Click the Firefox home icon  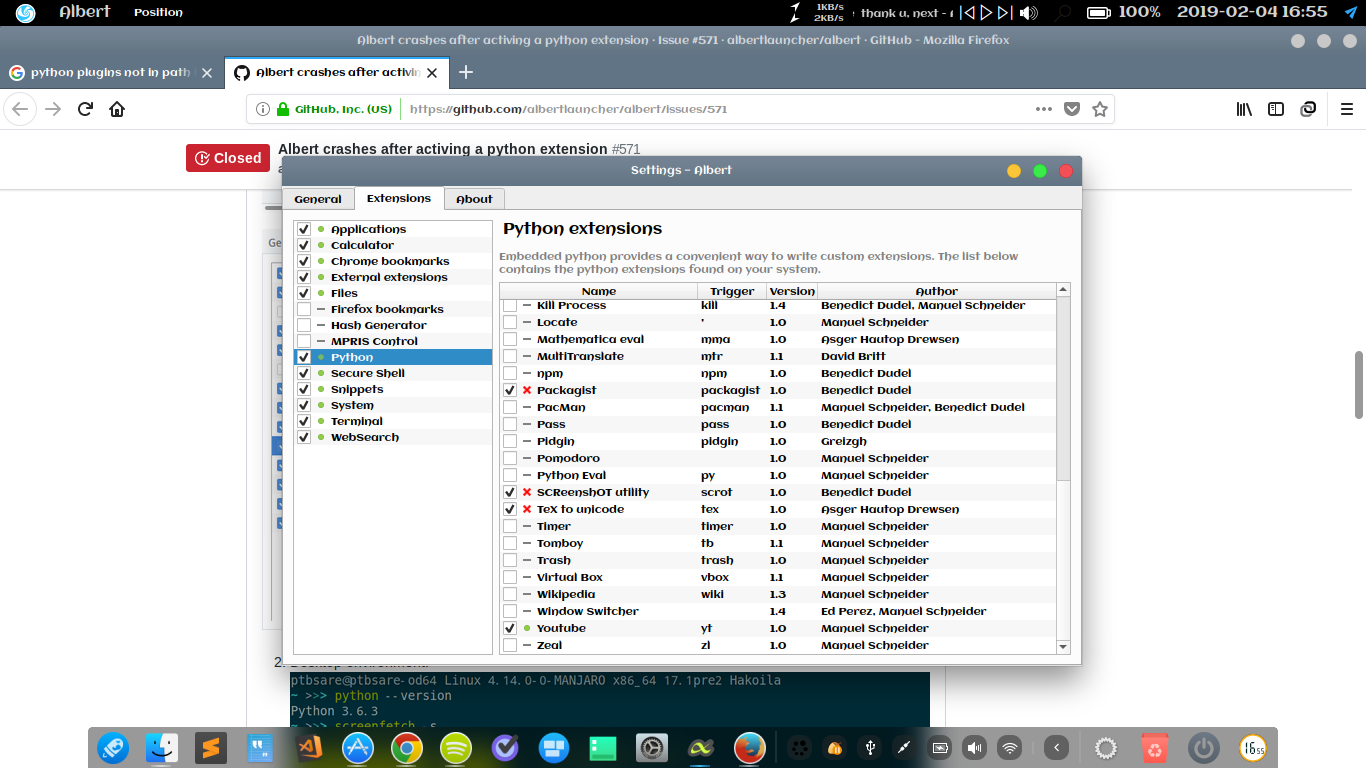[x=115, y=109]
